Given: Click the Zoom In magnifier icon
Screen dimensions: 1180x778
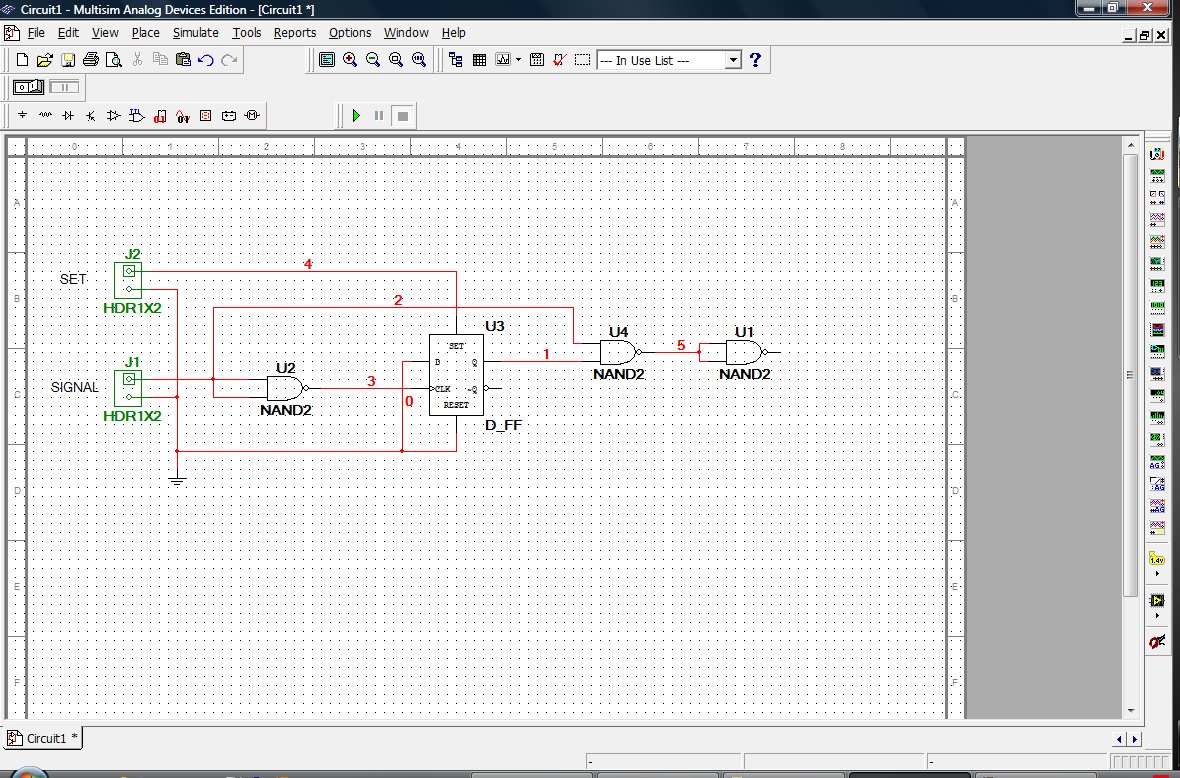Looking at the screenshot, I should pos(350,60).
